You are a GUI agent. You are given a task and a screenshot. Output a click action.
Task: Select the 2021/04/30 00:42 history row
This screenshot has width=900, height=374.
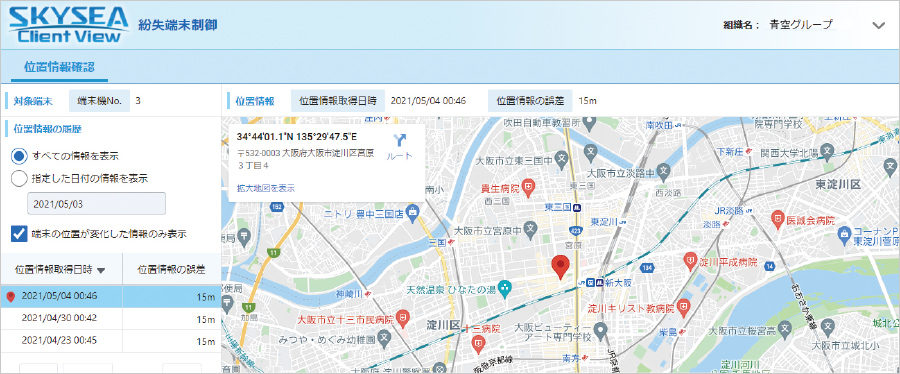coord(110,318)
